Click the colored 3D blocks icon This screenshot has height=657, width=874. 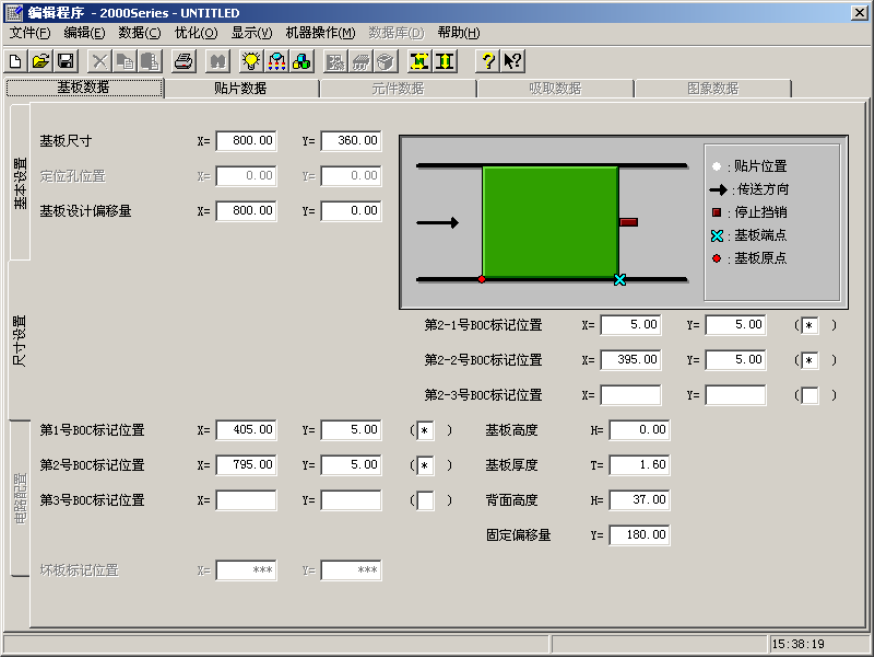tap(302, 61)
